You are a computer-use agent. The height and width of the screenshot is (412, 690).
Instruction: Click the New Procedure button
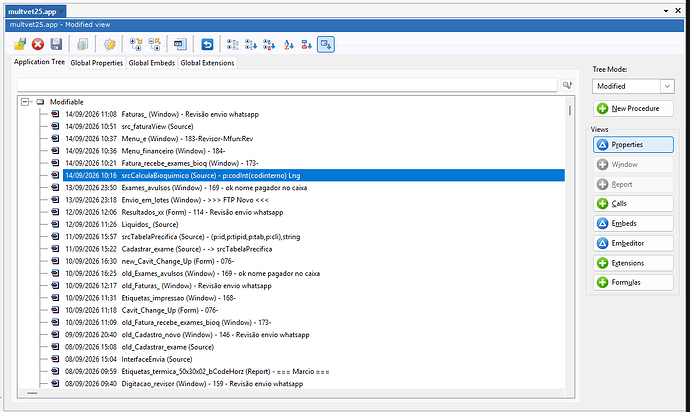click(x=633, y=108)
